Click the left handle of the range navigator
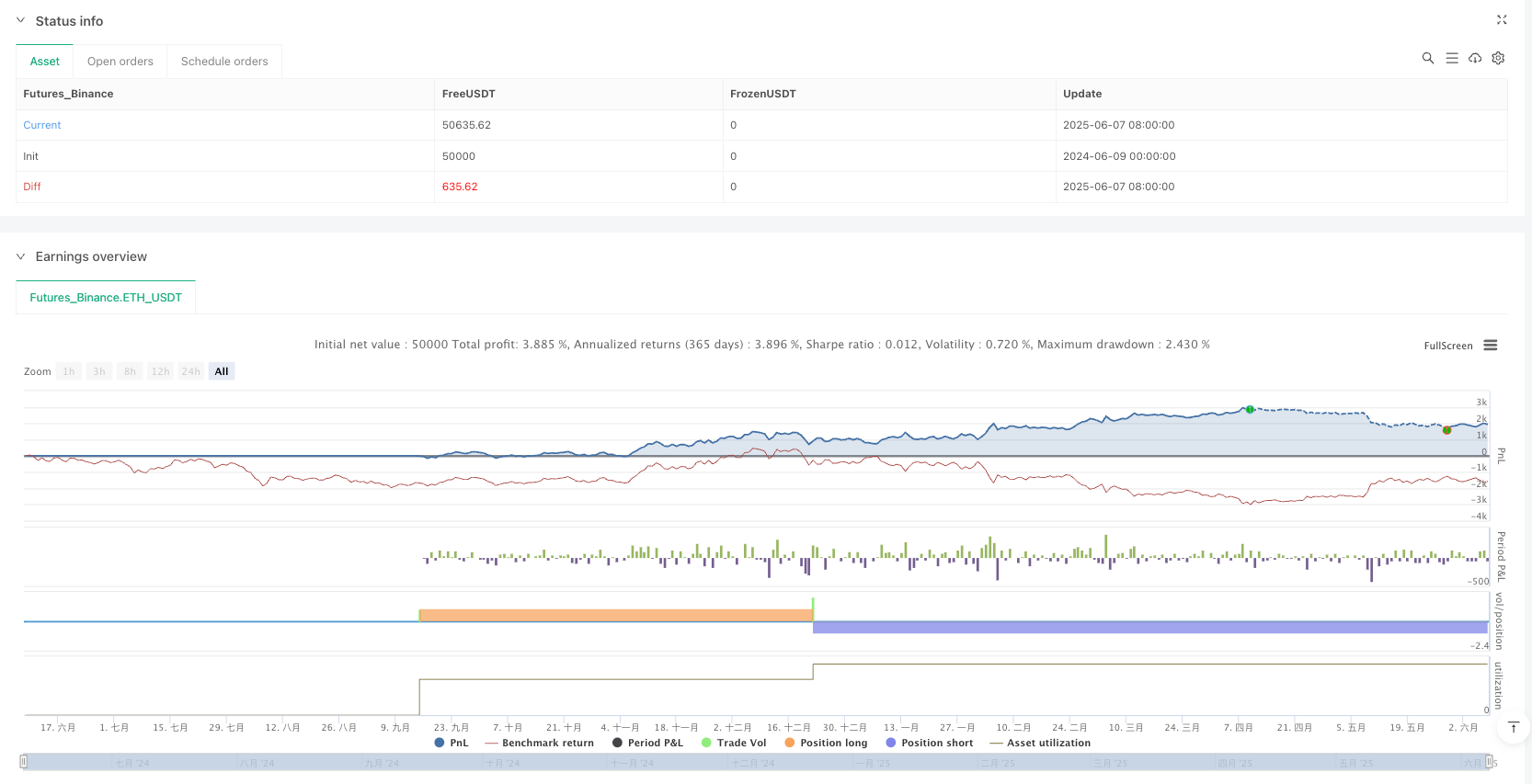This screenshot has width=1532, height=784. coord(24,761)
